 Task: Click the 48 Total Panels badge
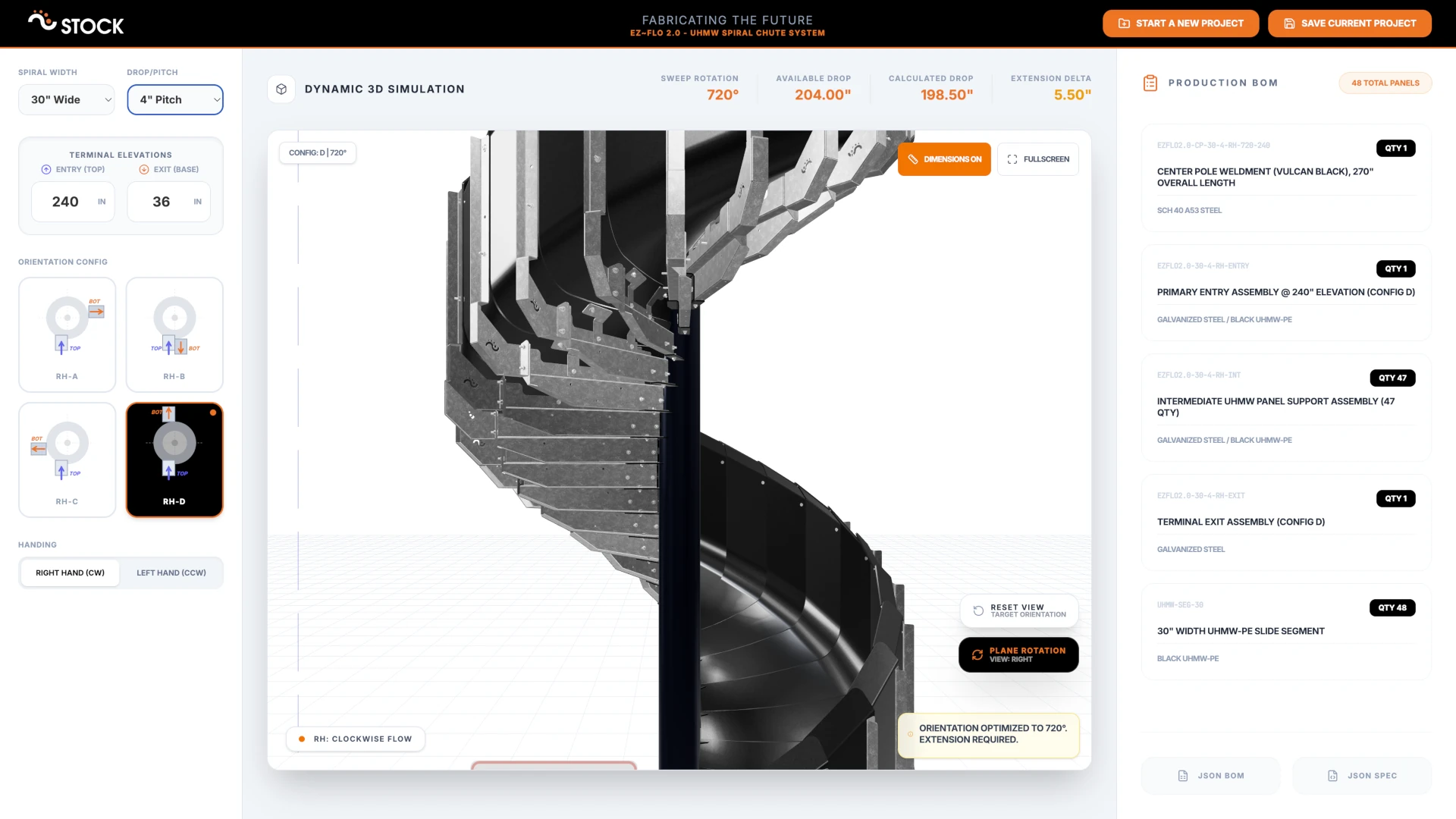(x=1385, y=83)
